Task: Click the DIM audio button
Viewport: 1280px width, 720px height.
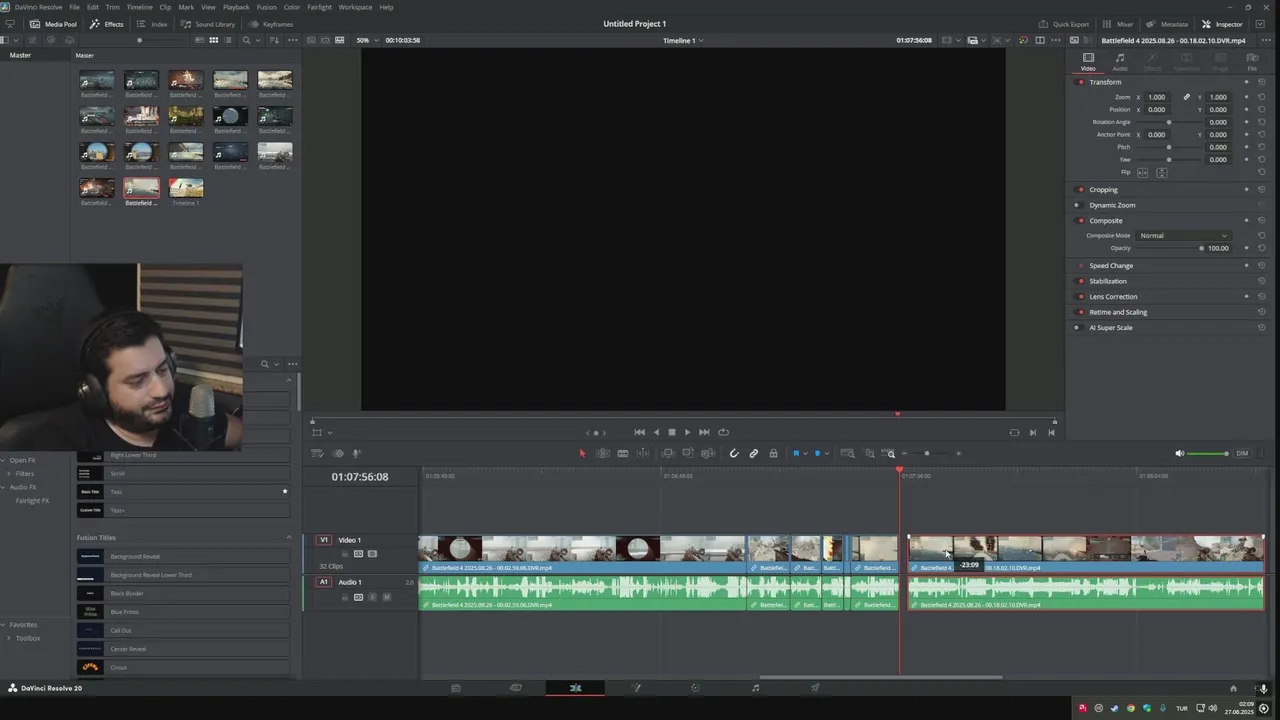Action: click(x=1242, y=453)
